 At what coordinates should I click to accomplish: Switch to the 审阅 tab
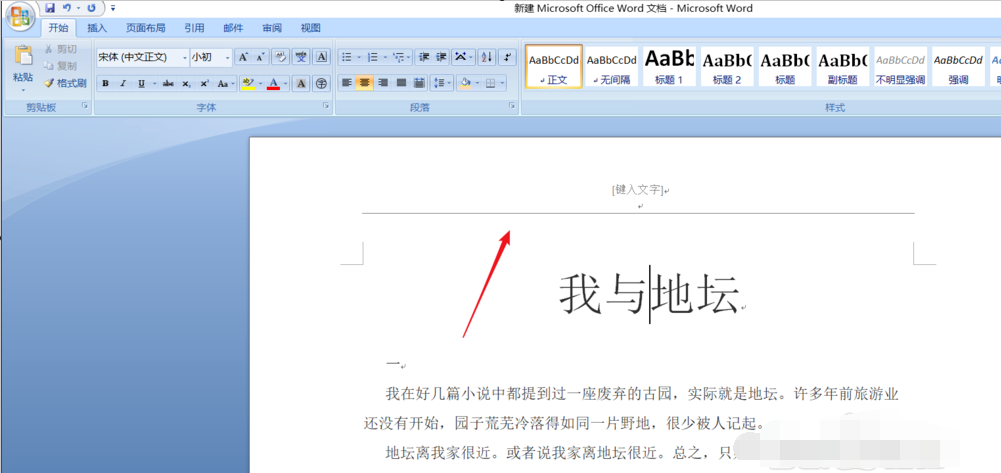272,27
